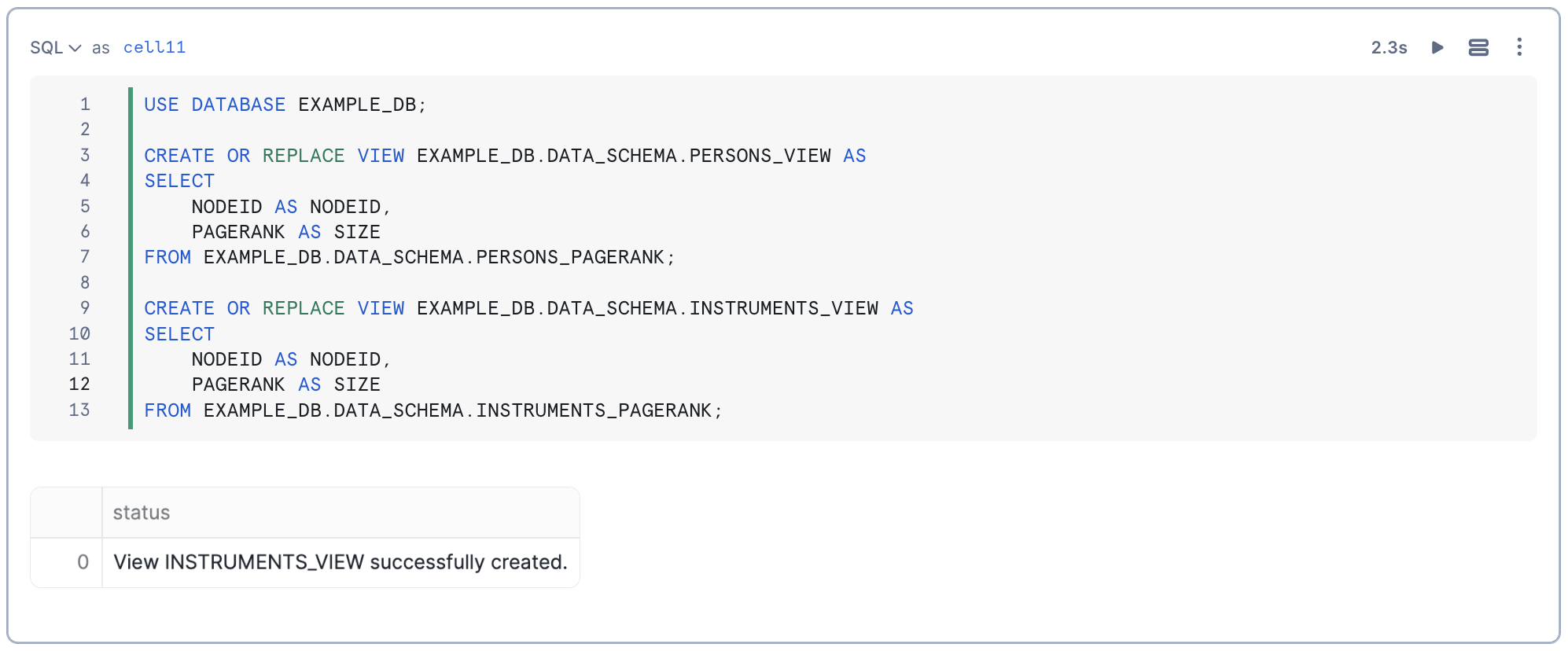Click line number 12 in the gutter
The image size is (1568, 651).
tap(79, 384)
